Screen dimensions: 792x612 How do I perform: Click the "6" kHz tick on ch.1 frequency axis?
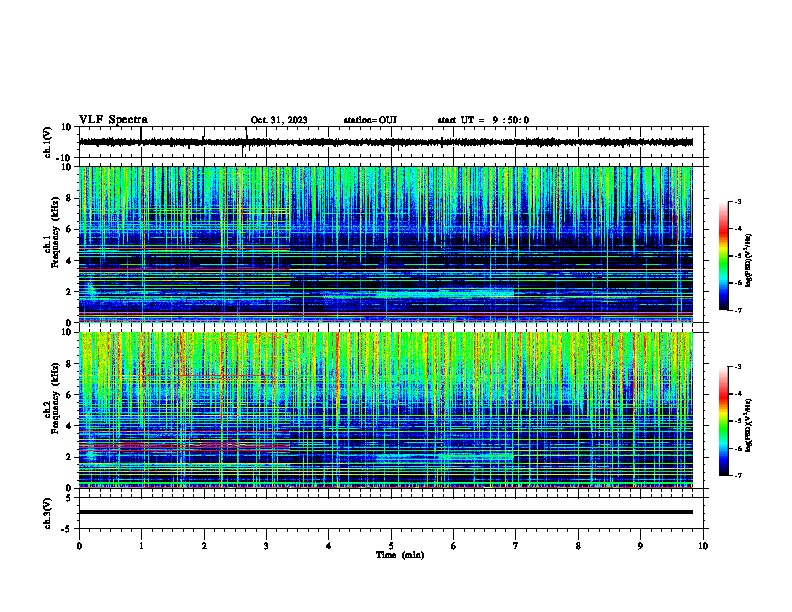tap(69, 229)
